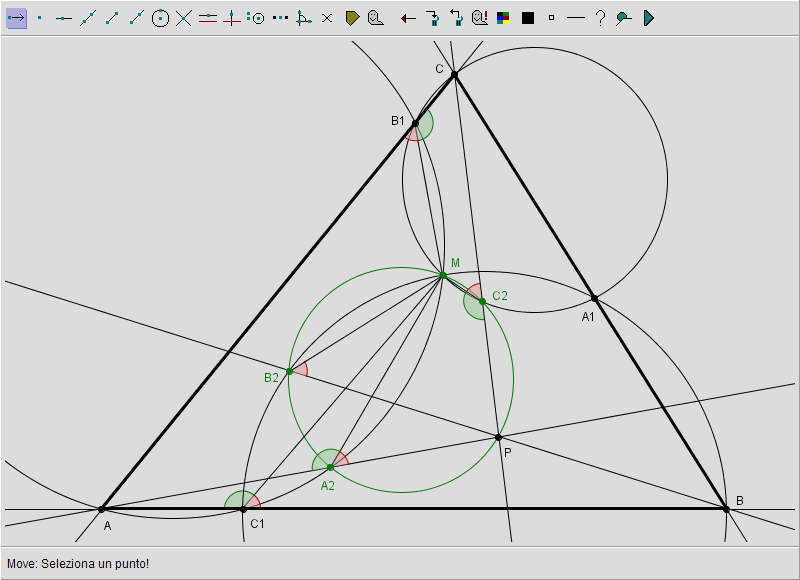
Task: Select vertex point A
Action: 101,509
